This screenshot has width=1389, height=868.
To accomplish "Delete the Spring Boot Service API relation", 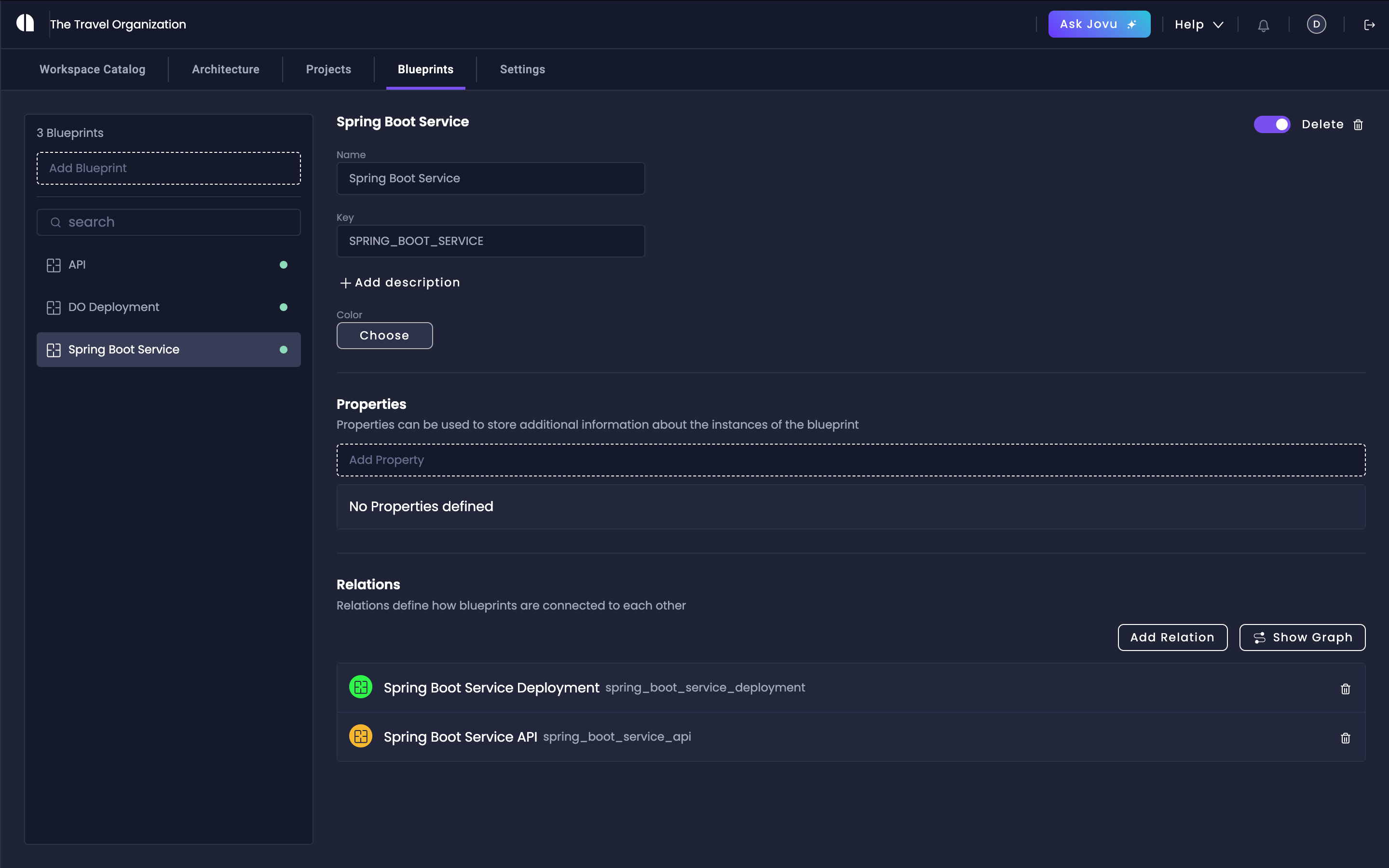I will click(1345, 738).
